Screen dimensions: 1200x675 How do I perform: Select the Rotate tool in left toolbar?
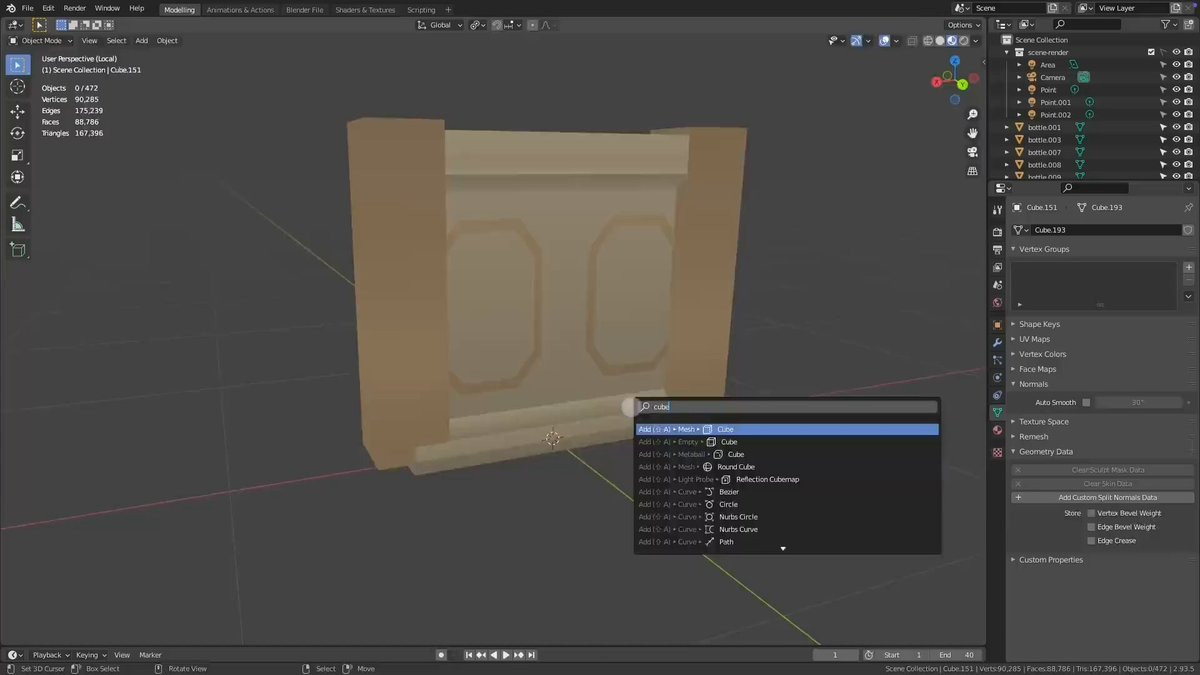pyautogui.click(x=17, y=133)
